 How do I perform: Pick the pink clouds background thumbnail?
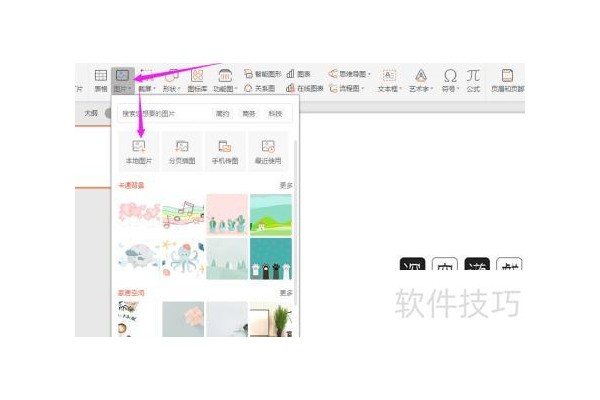coord(139,215)
